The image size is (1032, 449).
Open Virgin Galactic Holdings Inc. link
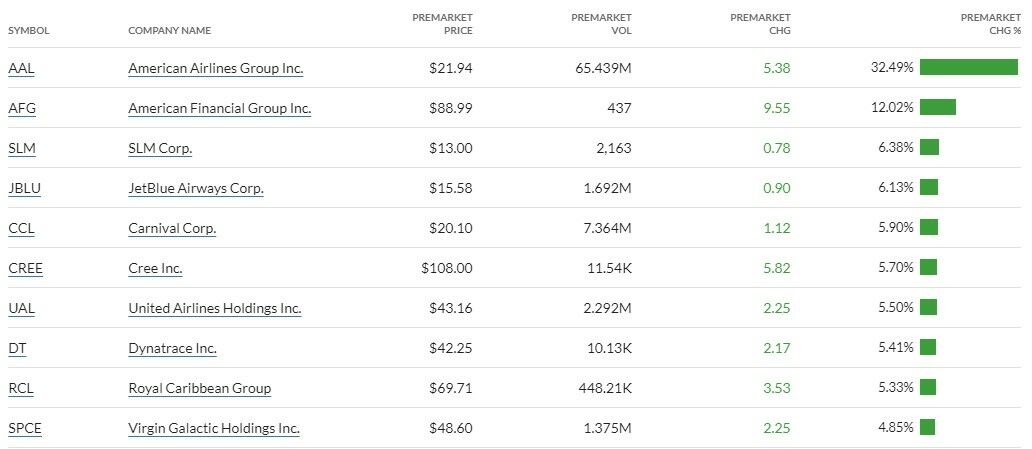[x=214, y=428]
